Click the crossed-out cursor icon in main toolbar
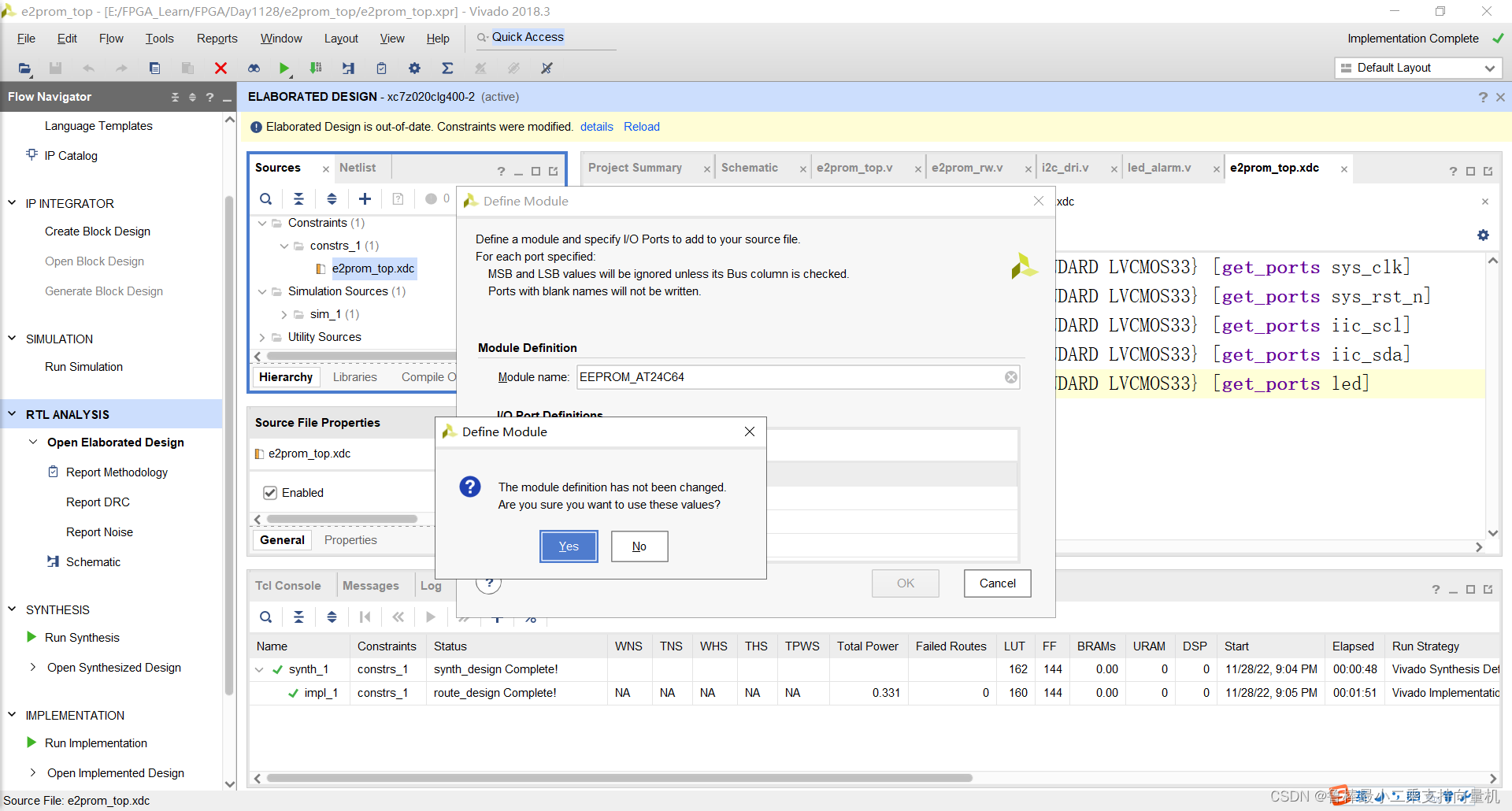This screenshot has height=811, width=1512. click(x=547, y=69)
